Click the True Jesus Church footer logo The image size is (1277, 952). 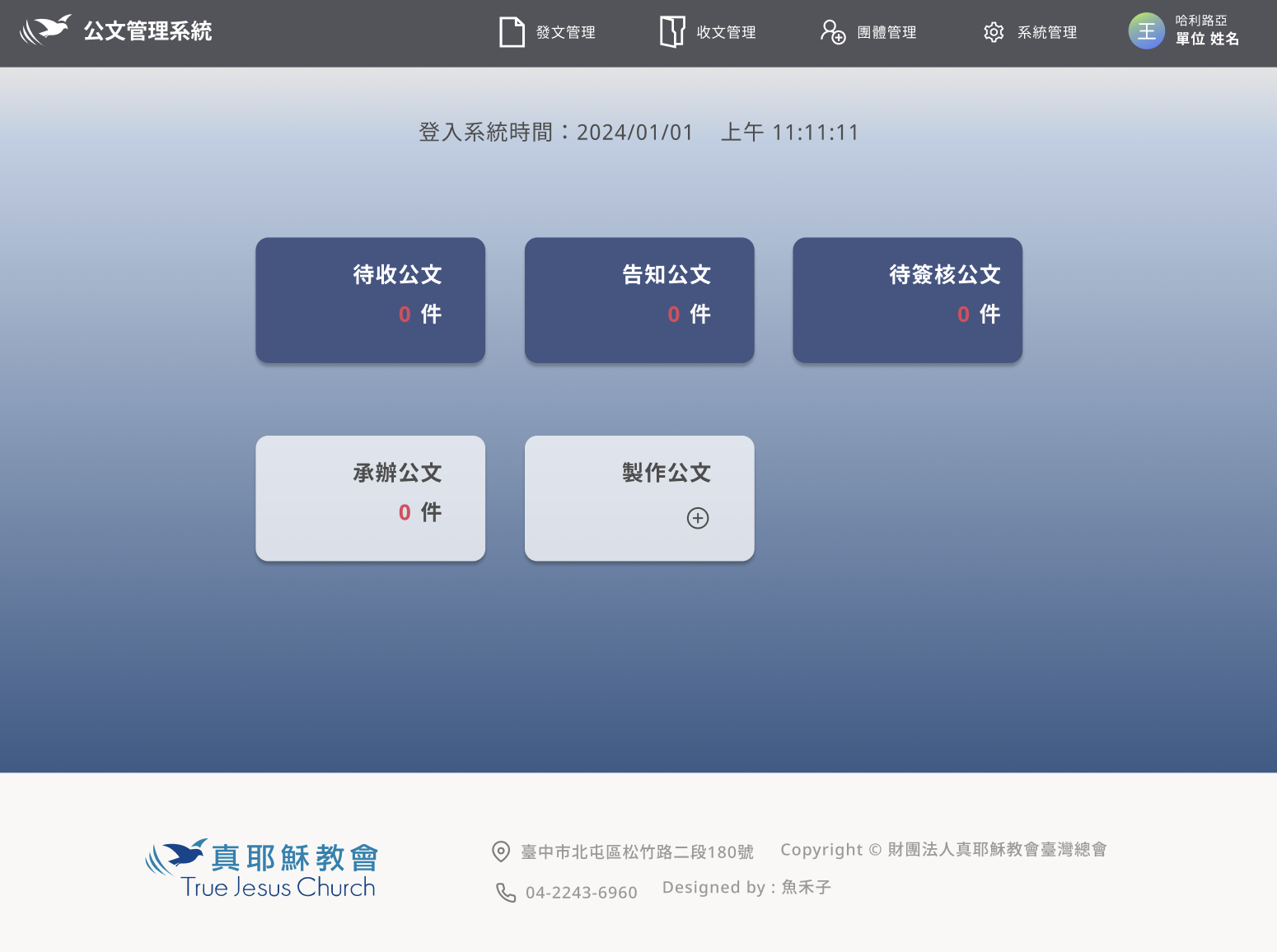click(262, 869)
